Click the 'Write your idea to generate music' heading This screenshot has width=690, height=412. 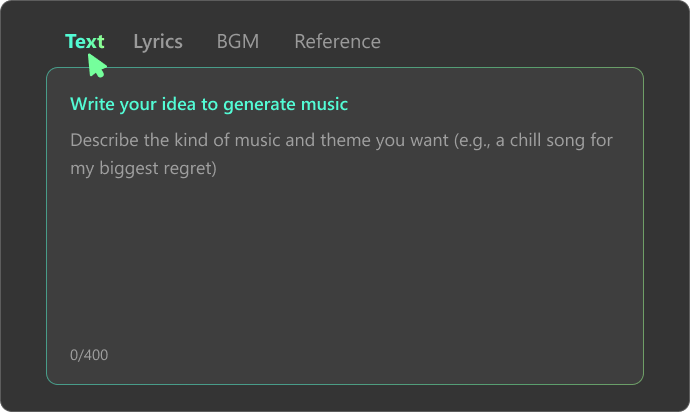coord(209,104)
